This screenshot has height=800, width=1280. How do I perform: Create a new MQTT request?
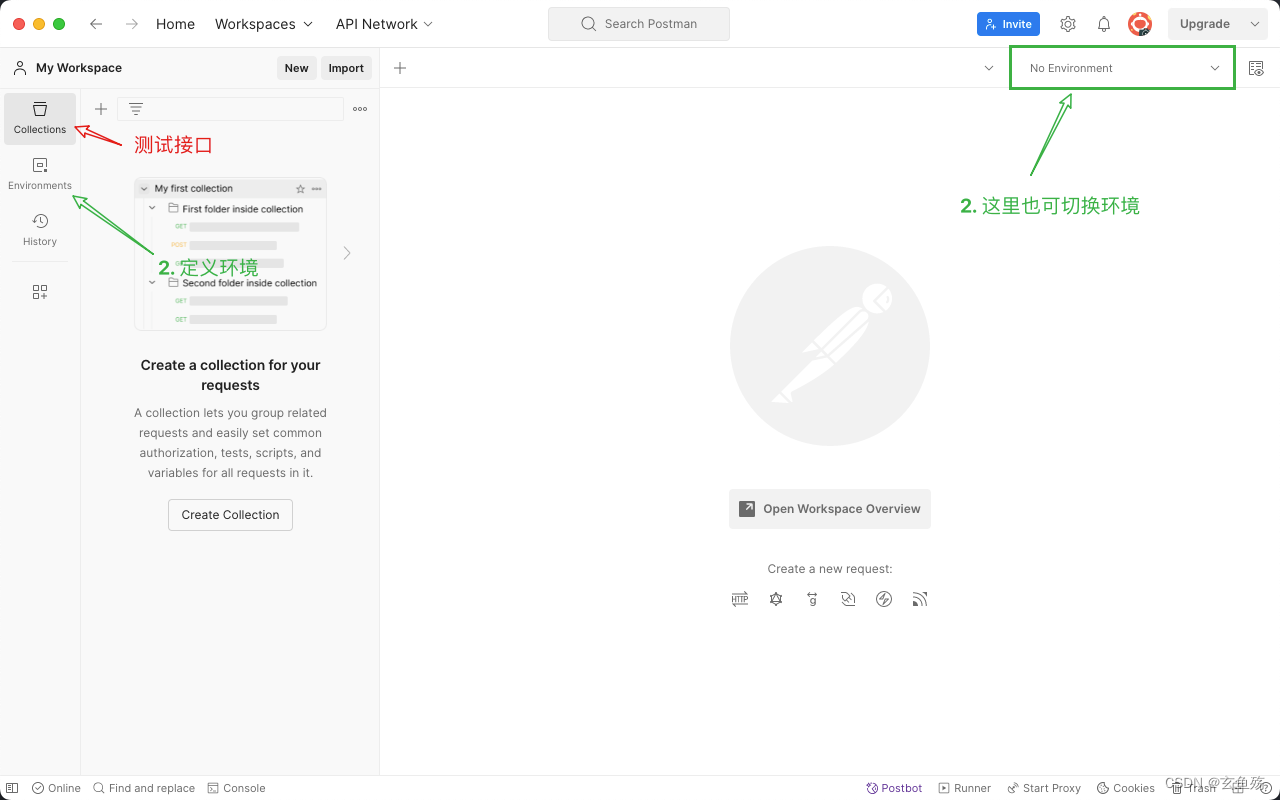click(x=920, y=599)
